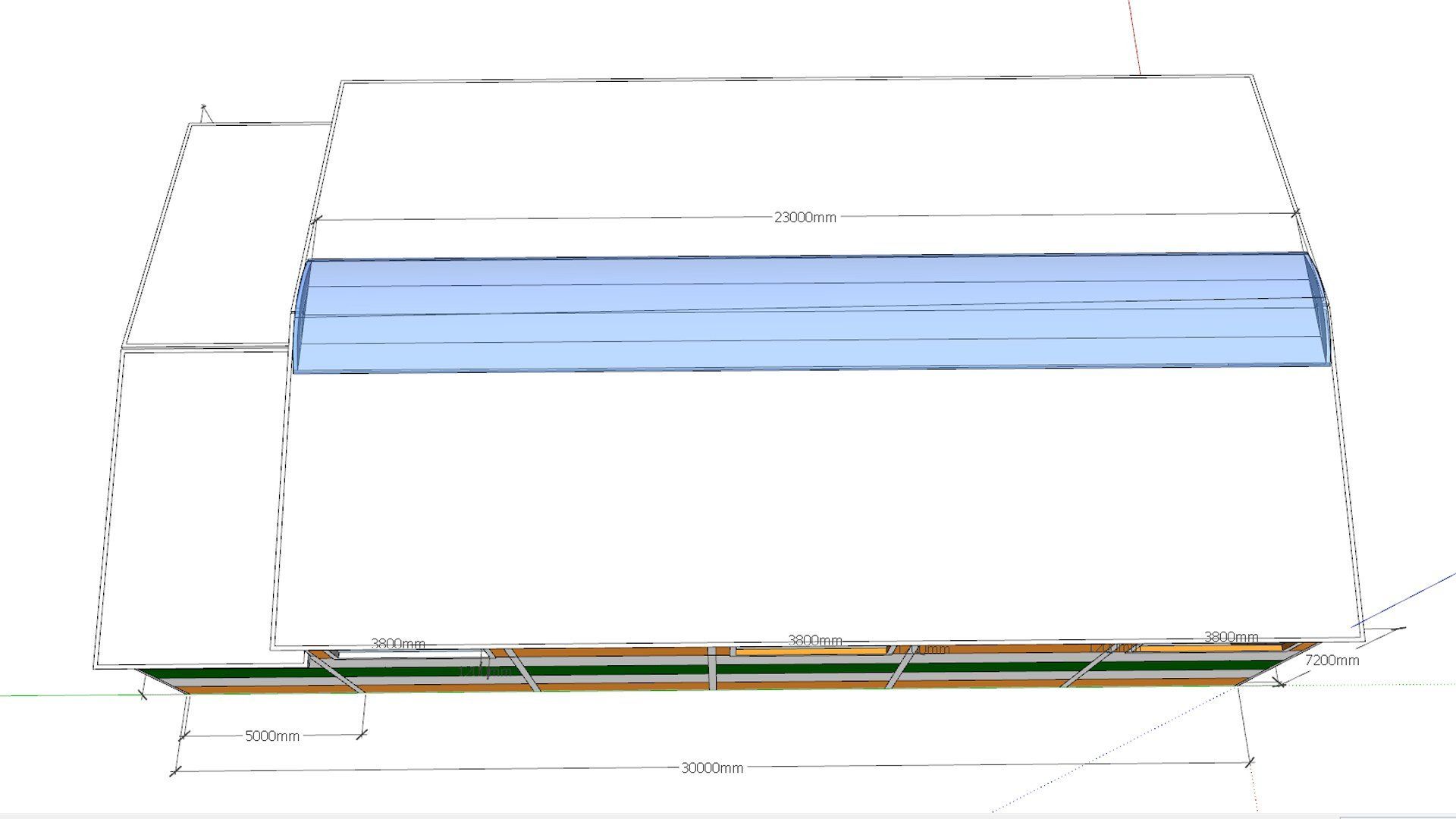Click the red axis line
1456x819 pixels.
[x=1135, y=38]
